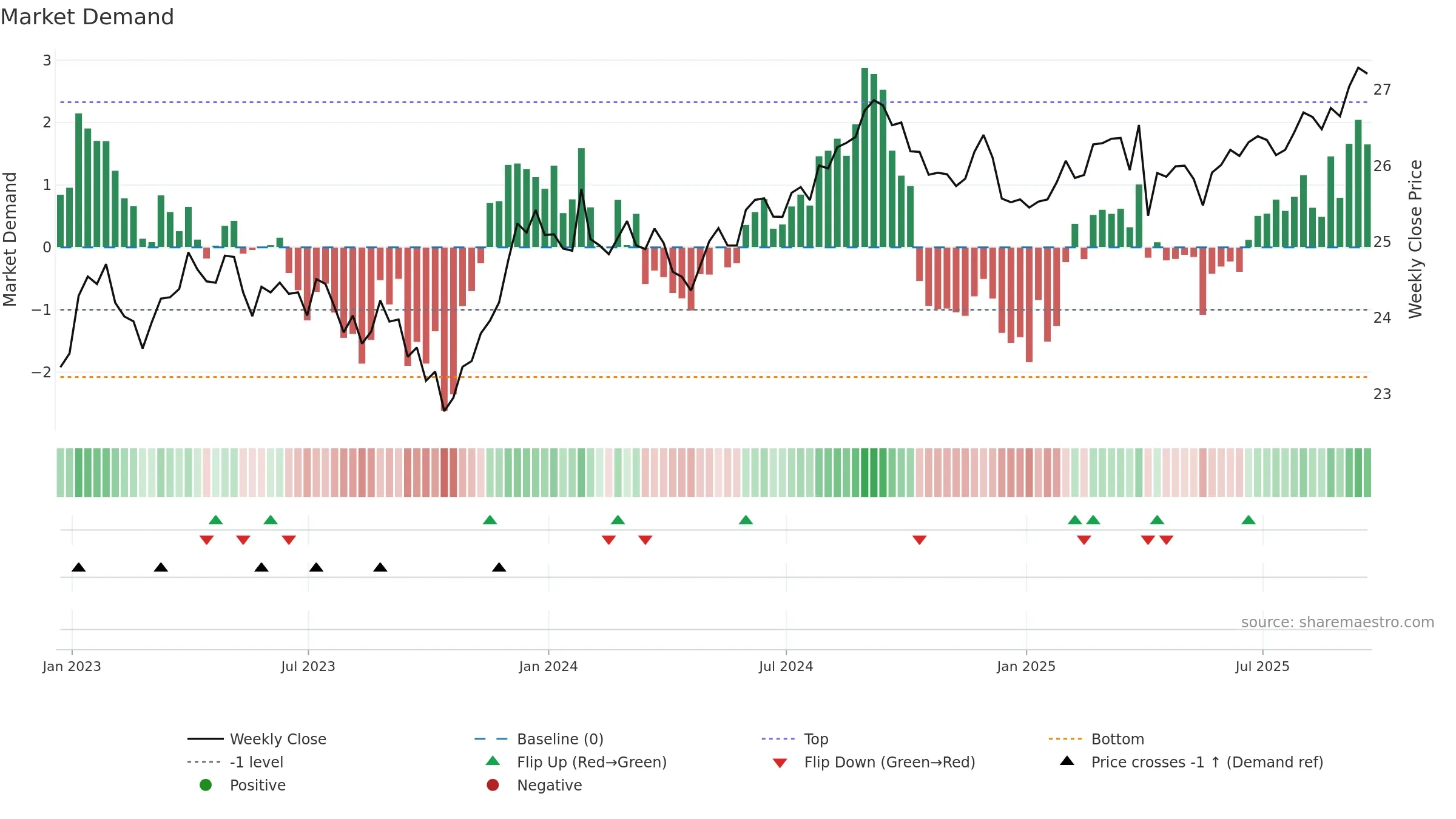The height and width of the screenshot is (819, 1456).
Task: Click the red Flip Down legend triangle
Action: (780, 763)
